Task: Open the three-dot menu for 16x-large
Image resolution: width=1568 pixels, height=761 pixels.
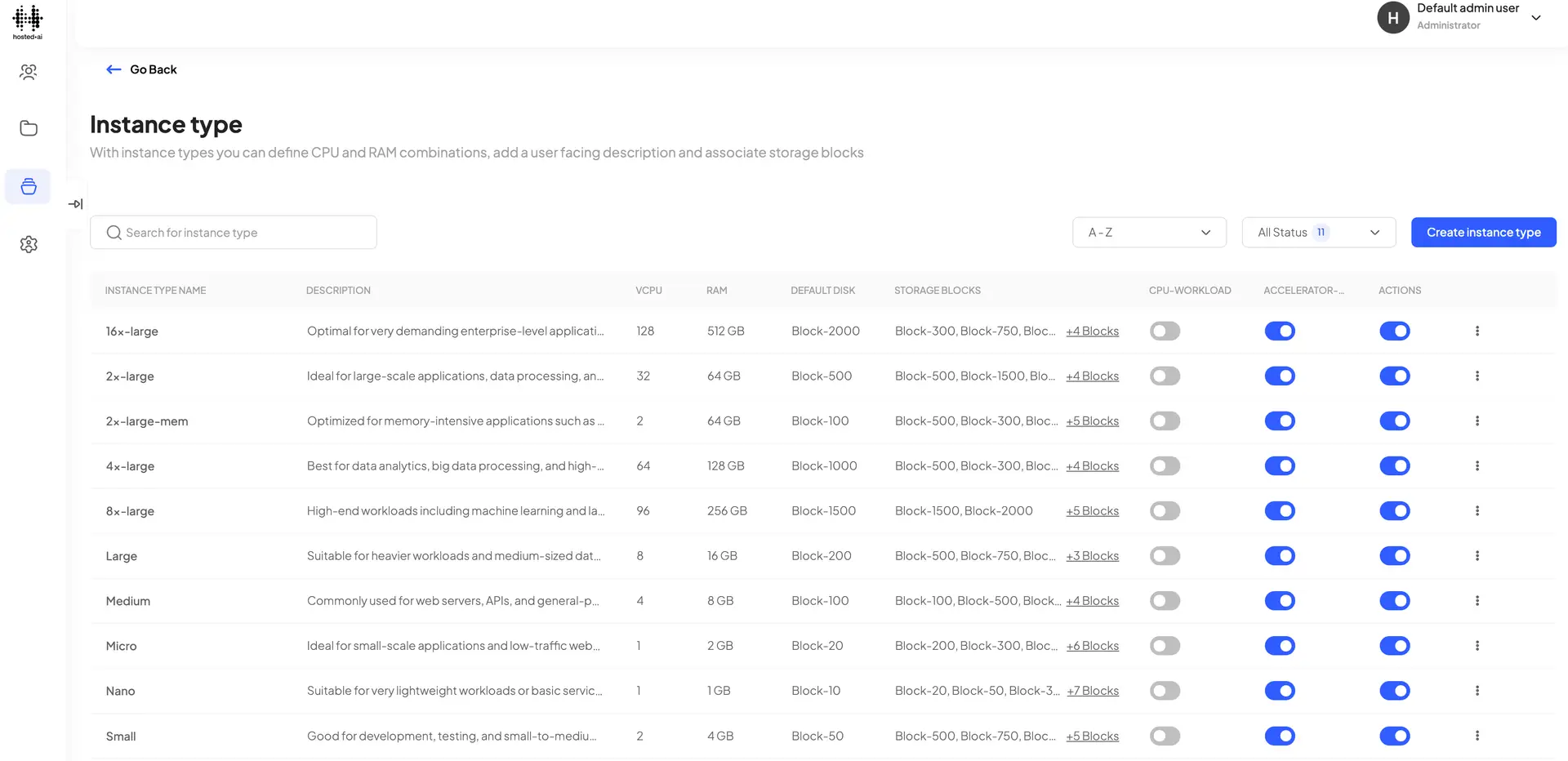Action: tap(1477, 331)
